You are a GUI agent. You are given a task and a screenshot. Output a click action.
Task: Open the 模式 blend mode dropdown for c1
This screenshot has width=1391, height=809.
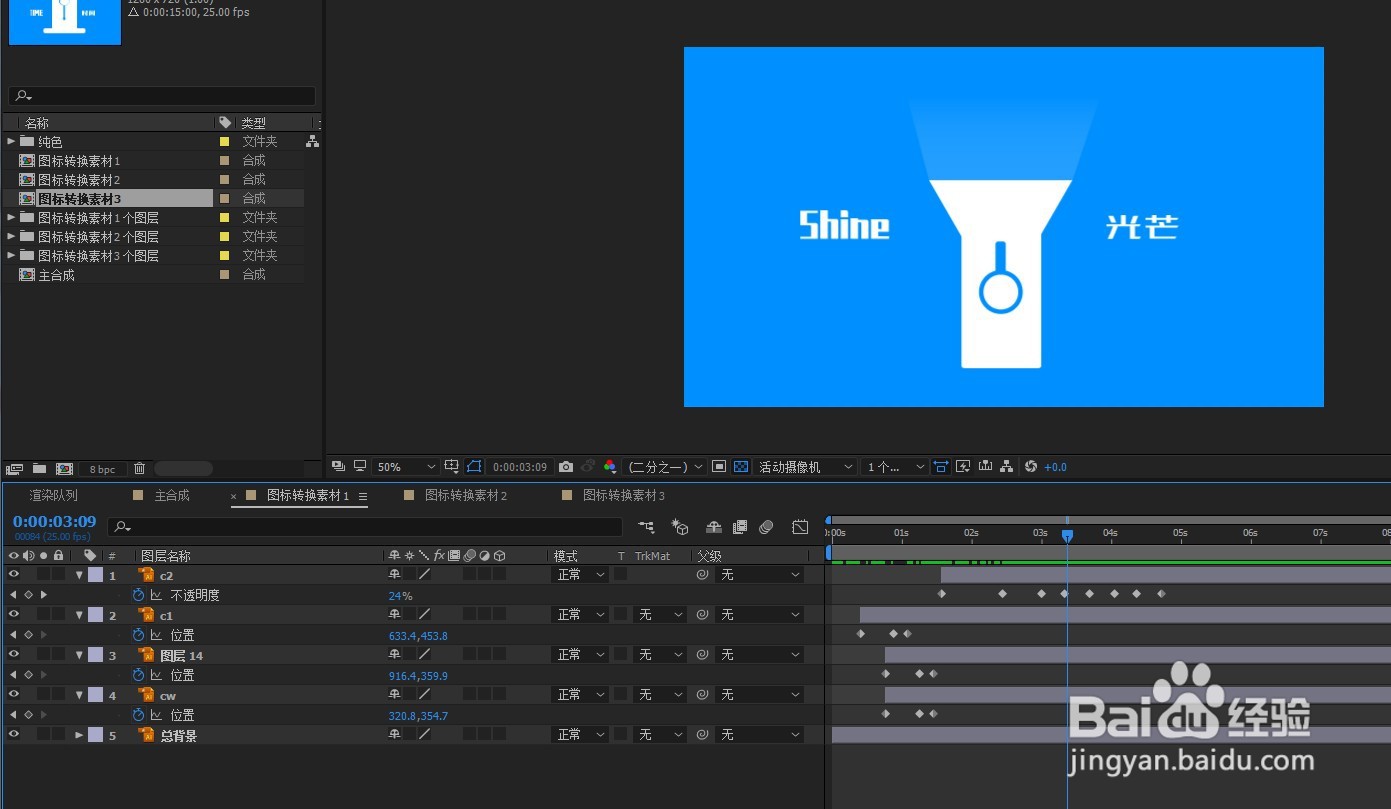tap(579, 614)
